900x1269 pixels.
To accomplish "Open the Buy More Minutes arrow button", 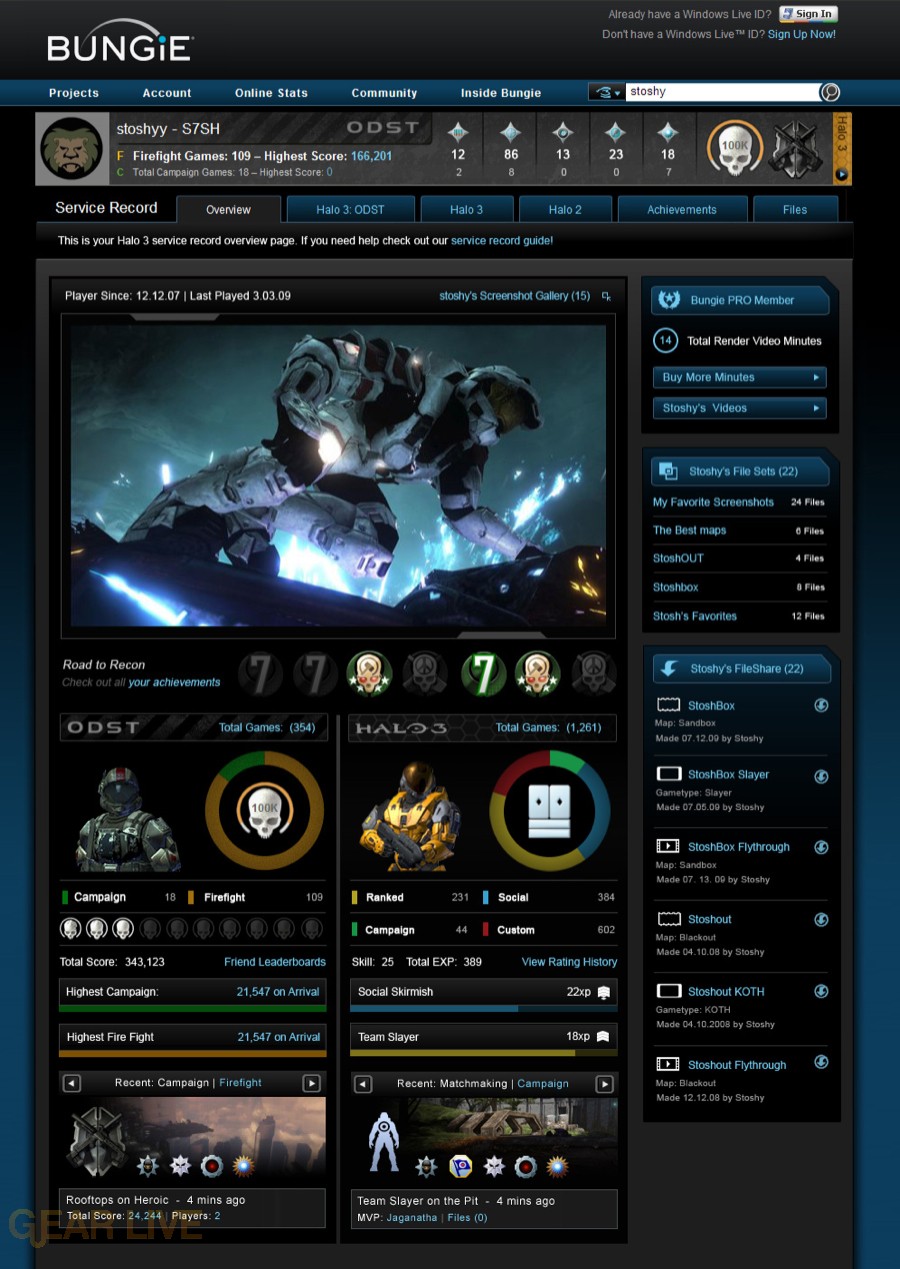I will coord(817,377).
